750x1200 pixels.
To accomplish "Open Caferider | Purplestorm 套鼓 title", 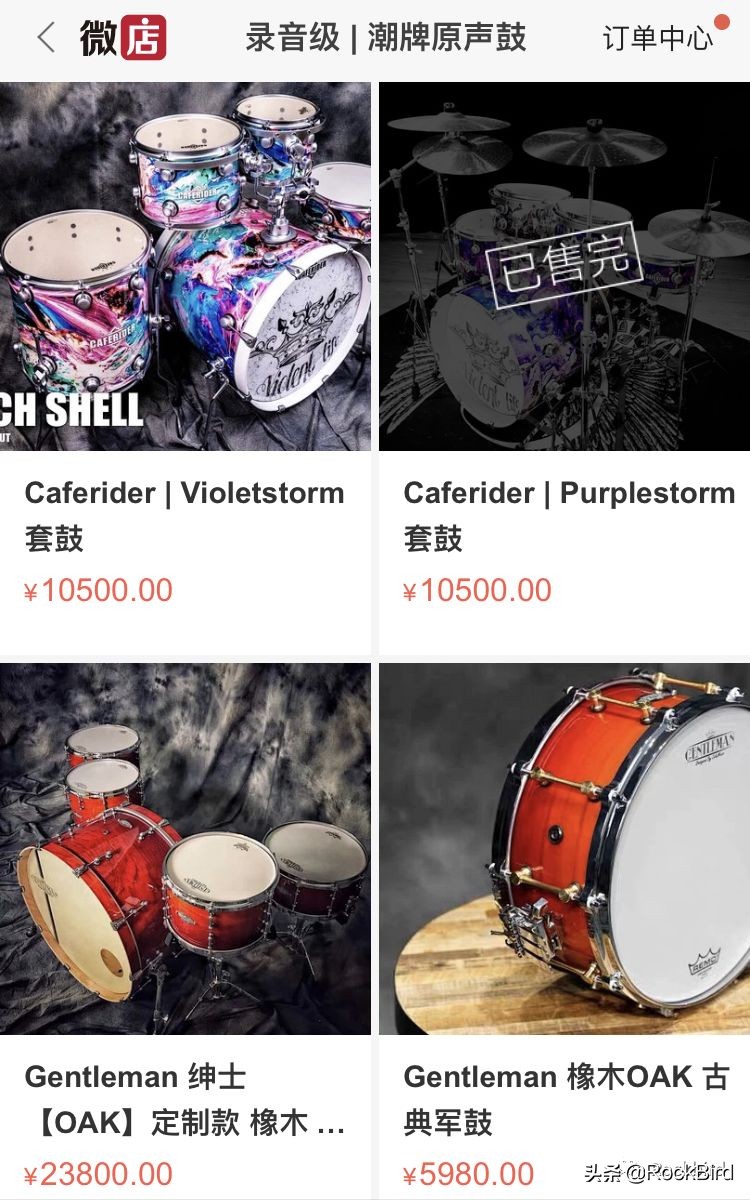I will (x=569, y=515).
